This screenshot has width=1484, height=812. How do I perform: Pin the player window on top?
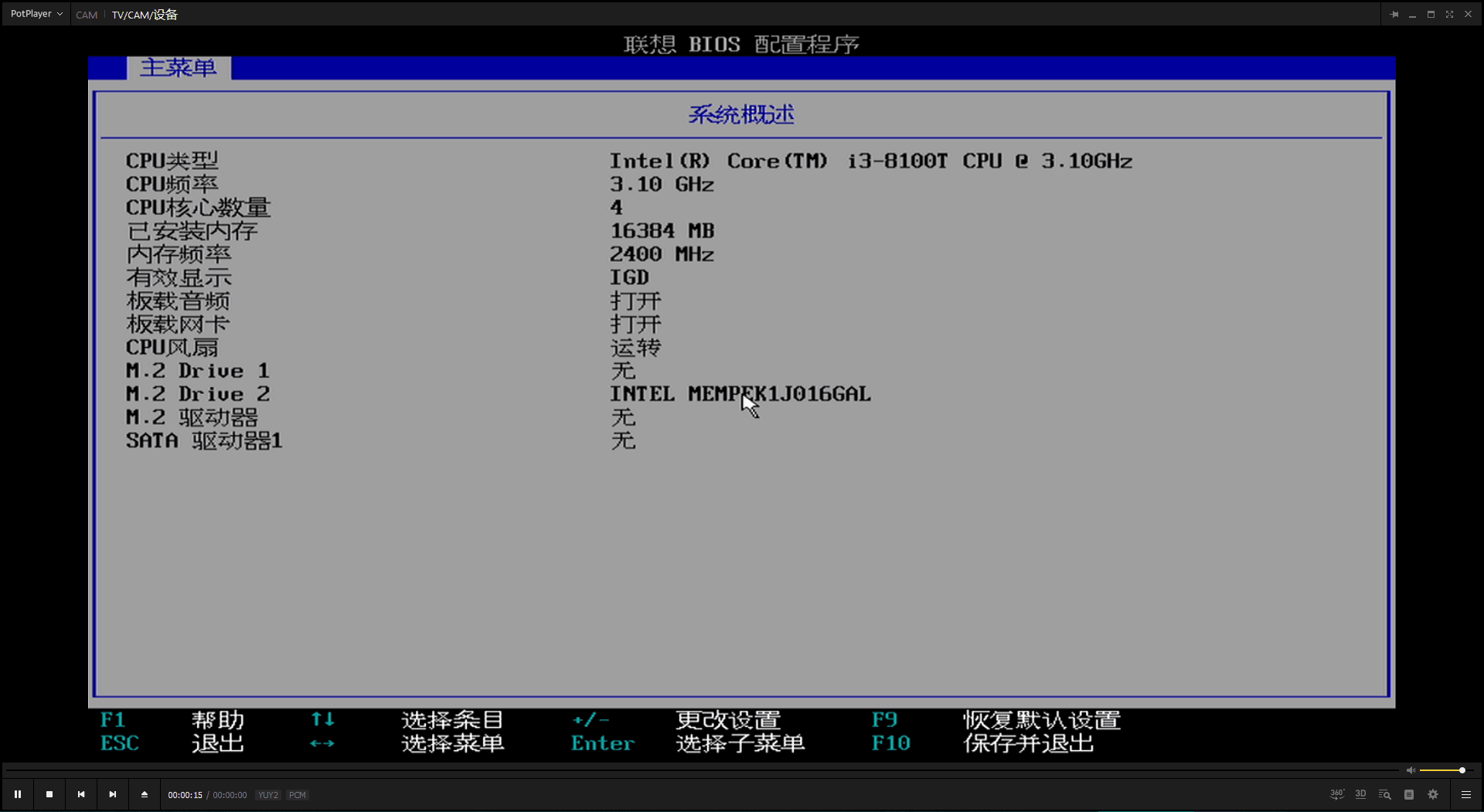[x=1394, y=14]
